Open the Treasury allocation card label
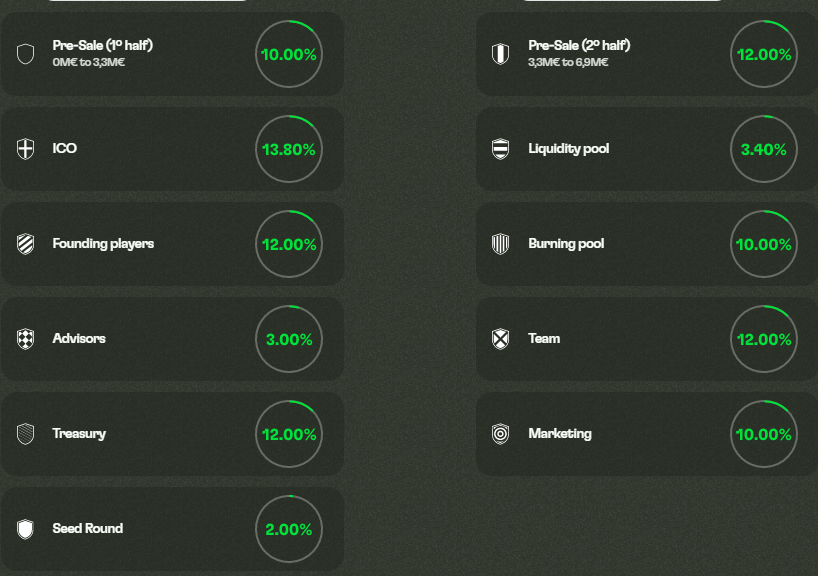818x576 pixels. (79, 434)
